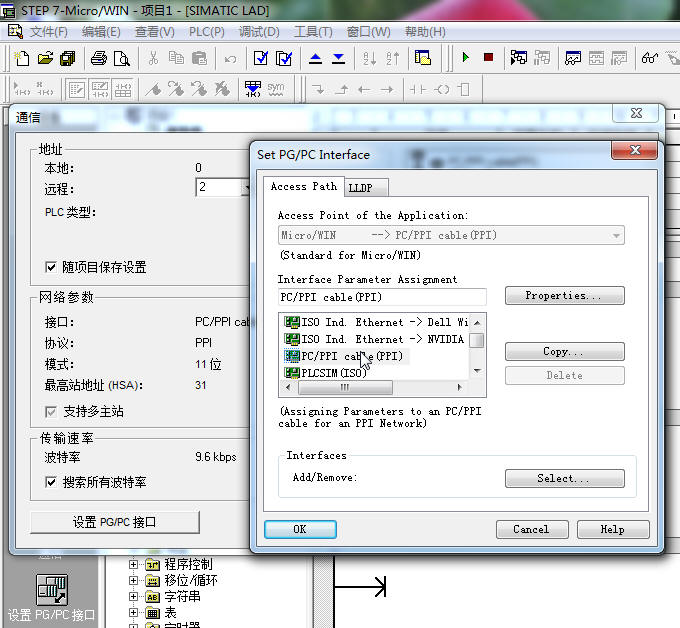Click the 设置 PG/PC 接口 button
Viewport: 680px width, 628px height.
114,522
